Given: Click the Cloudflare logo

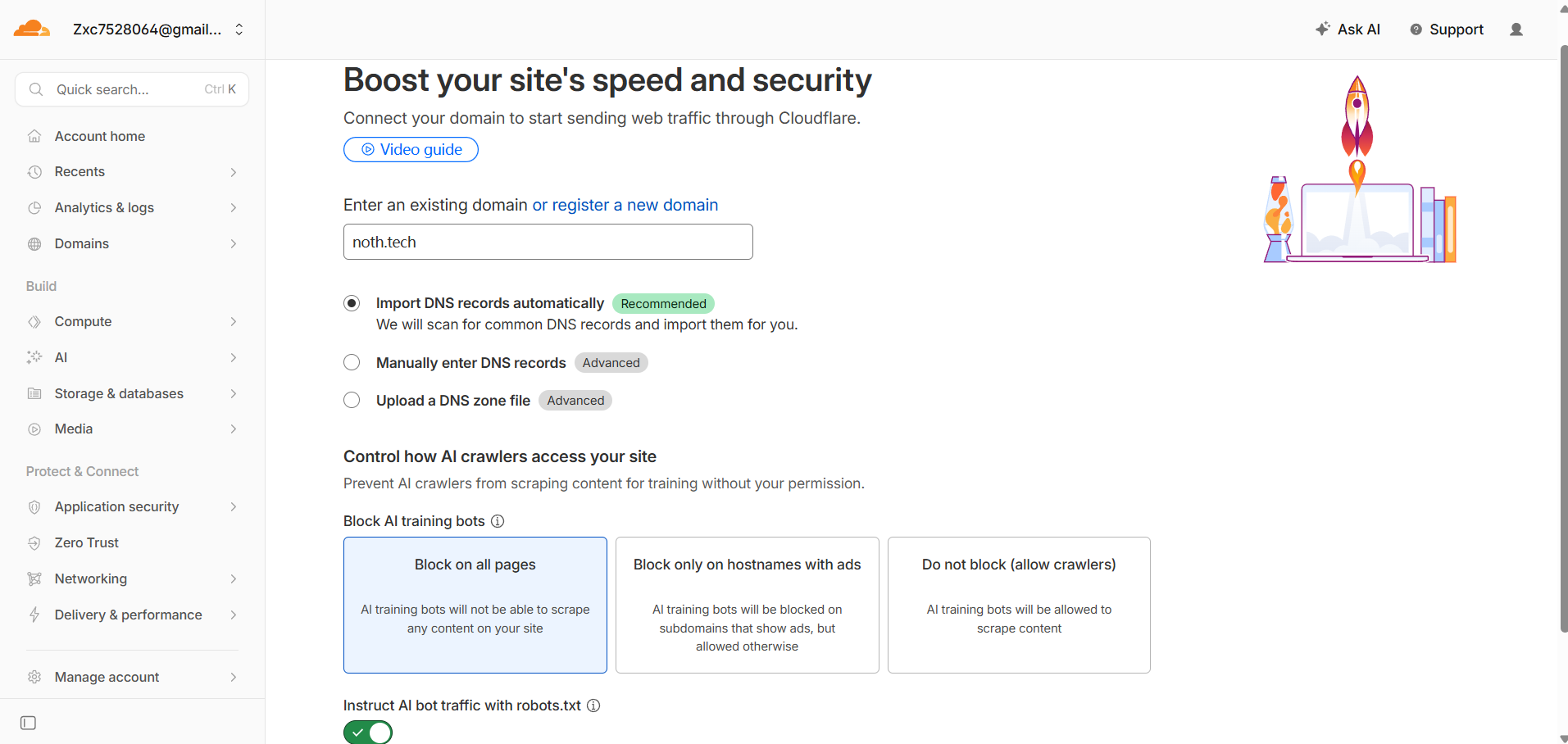Looking at the screenshot, I should pyautogui.click(x=31, y=27).
